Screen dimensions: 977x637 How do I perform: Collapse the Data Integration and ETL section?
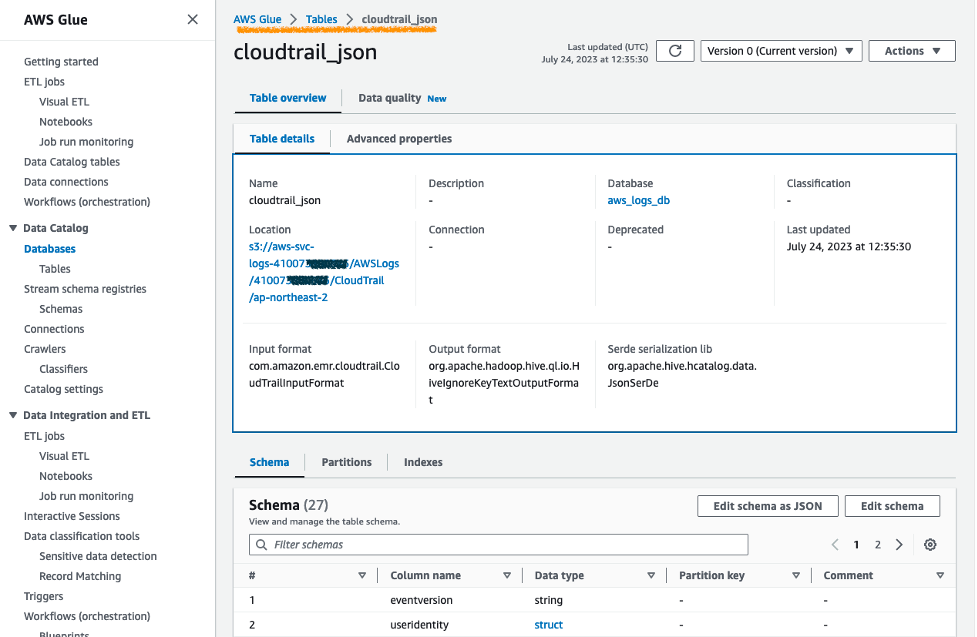click(x=12, y=415)
